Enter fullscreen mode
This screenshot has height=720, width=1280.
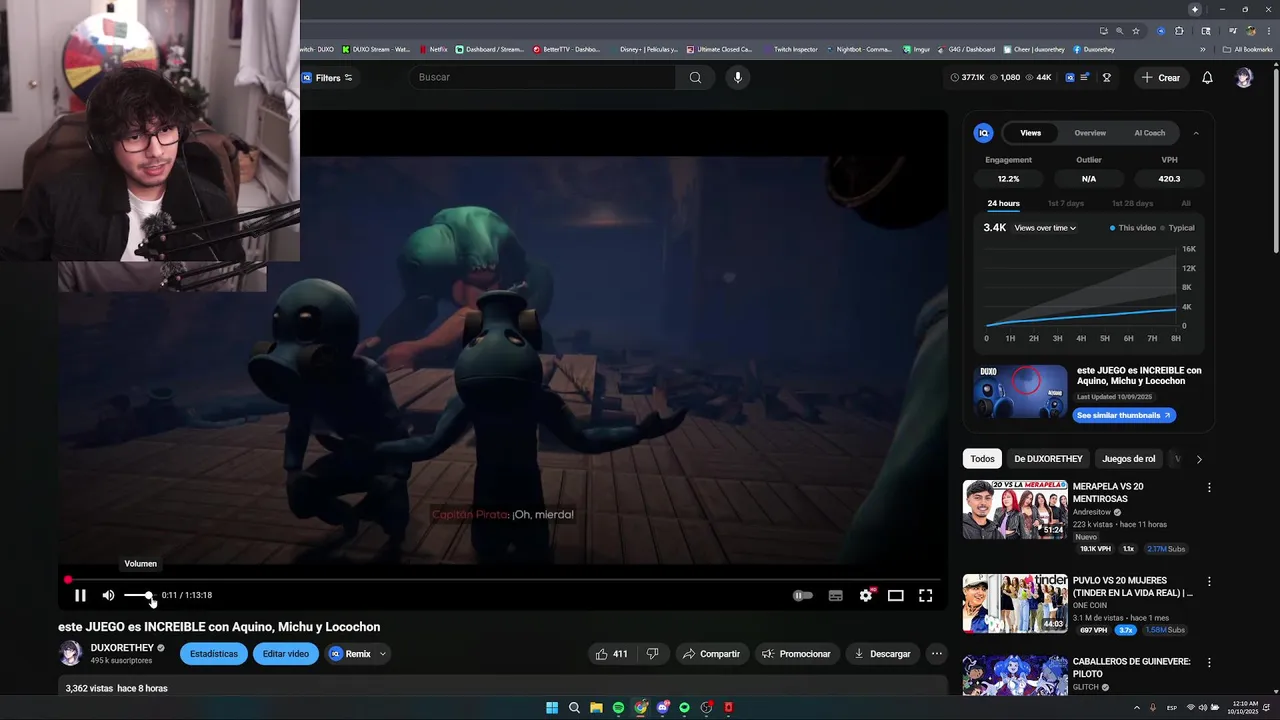tap(926, 595)
